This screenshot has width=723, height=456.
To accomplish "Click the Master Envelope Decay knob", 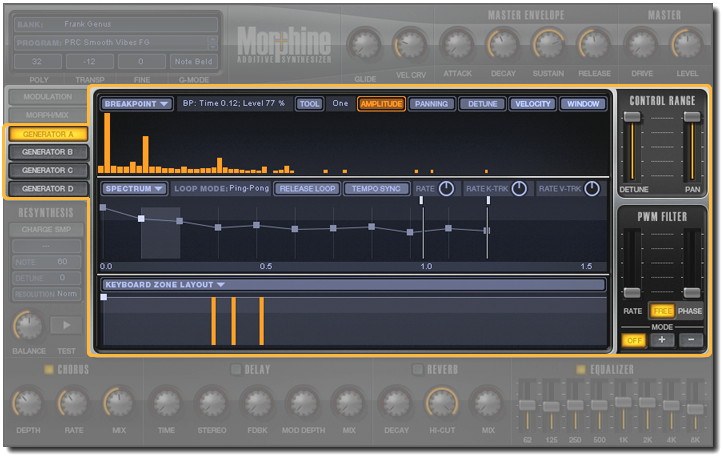I will 503,44.
